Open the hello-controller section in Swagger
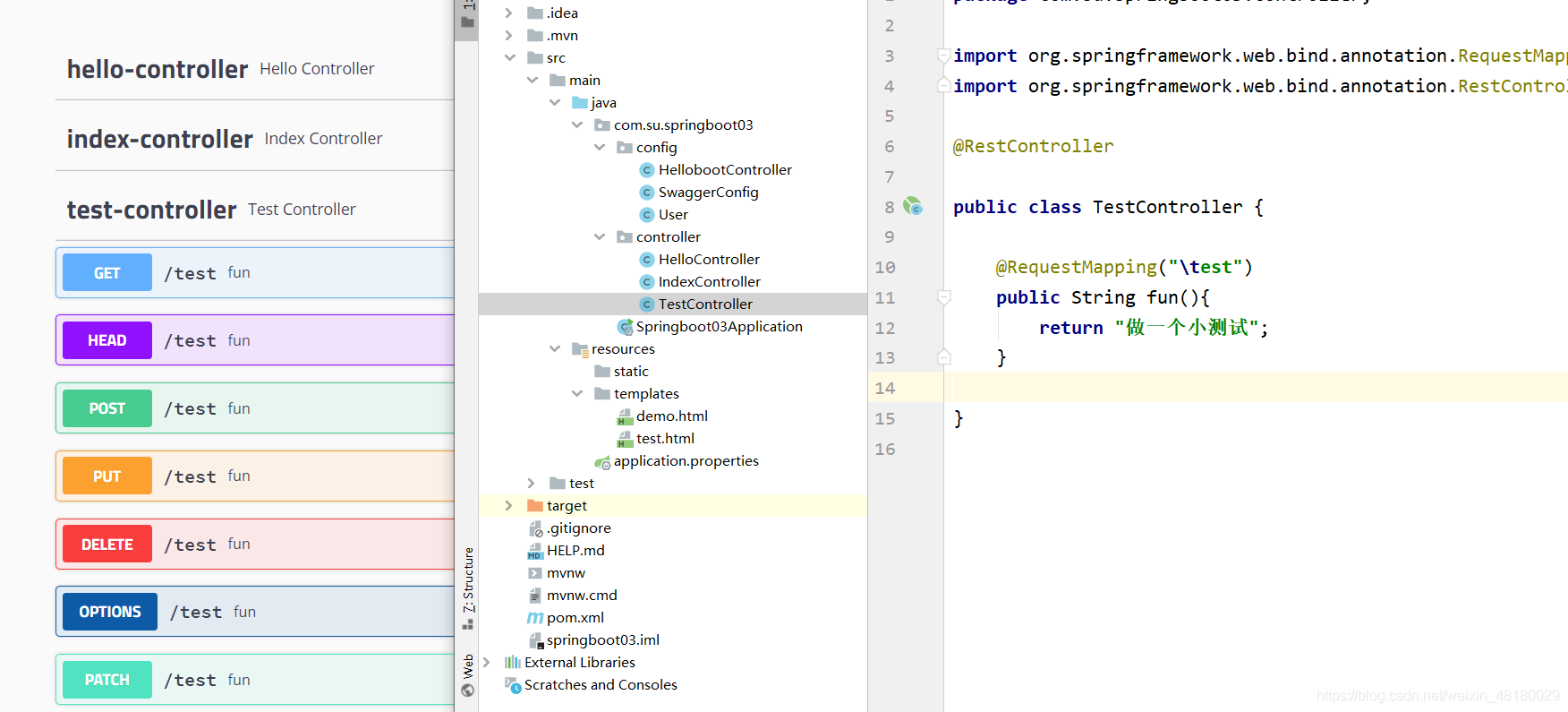Viewport: 1568px width, 712px height. click(158, 69)
